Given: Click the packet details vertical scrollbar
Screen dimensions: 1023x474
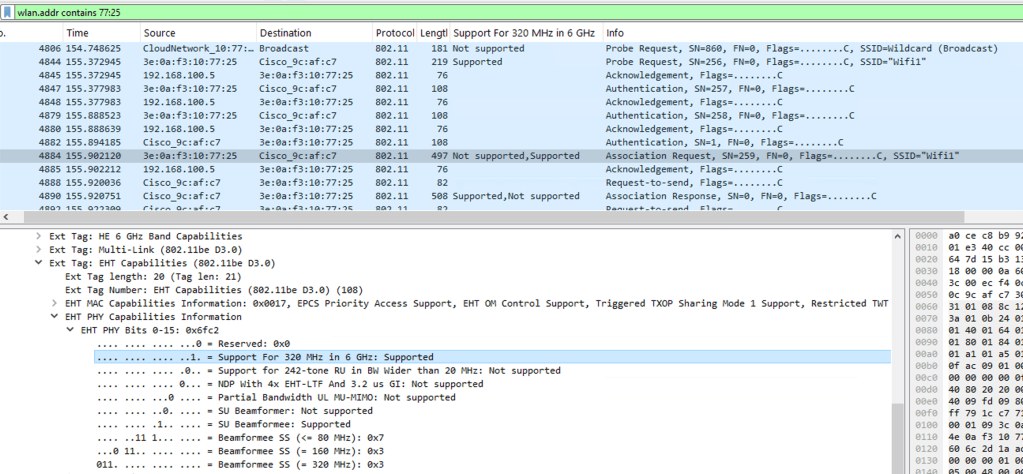Looking at the screenshot, I should point(897,350).
